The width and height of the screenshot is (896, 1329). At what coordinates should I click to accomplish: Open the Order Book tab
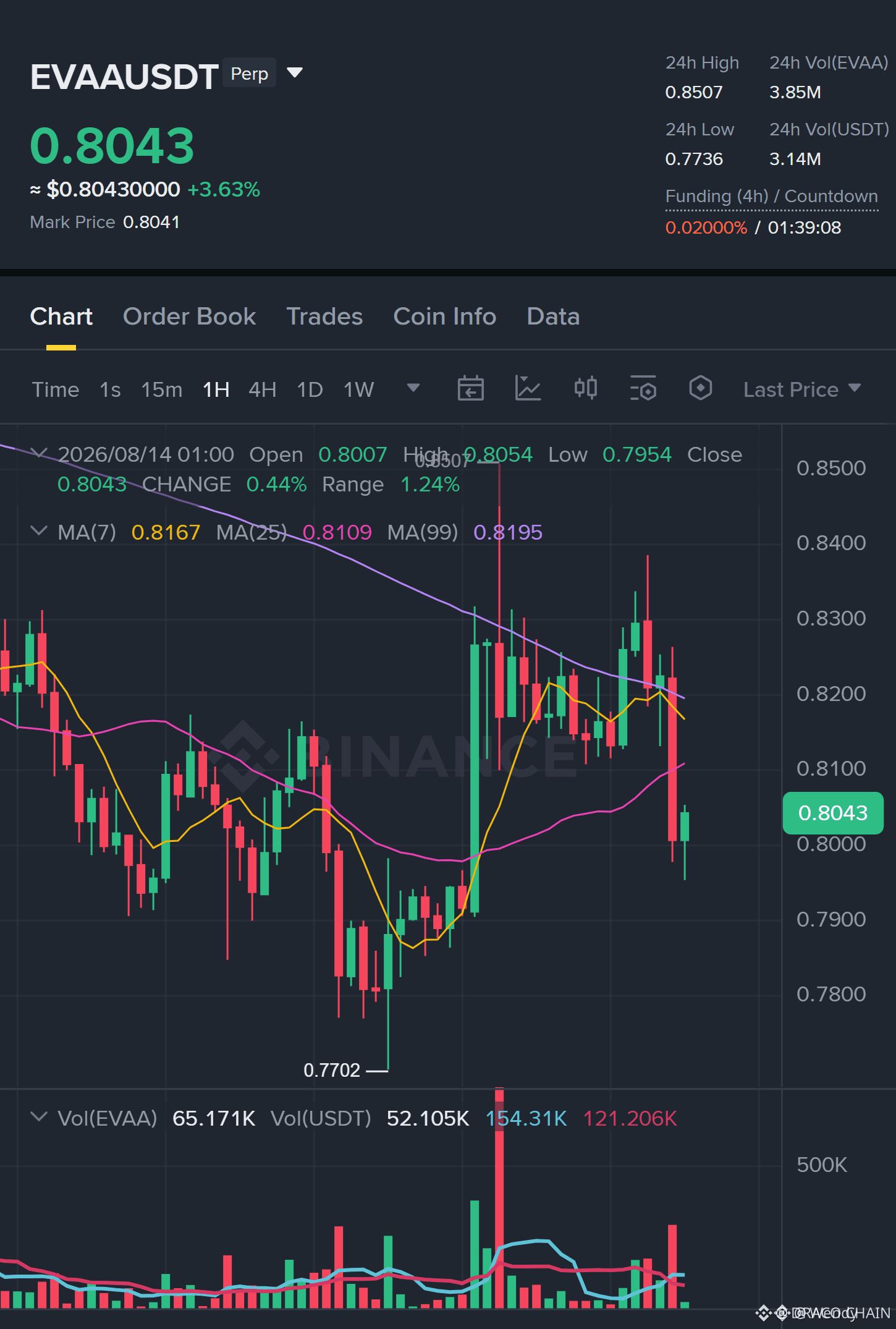[189, 316]
